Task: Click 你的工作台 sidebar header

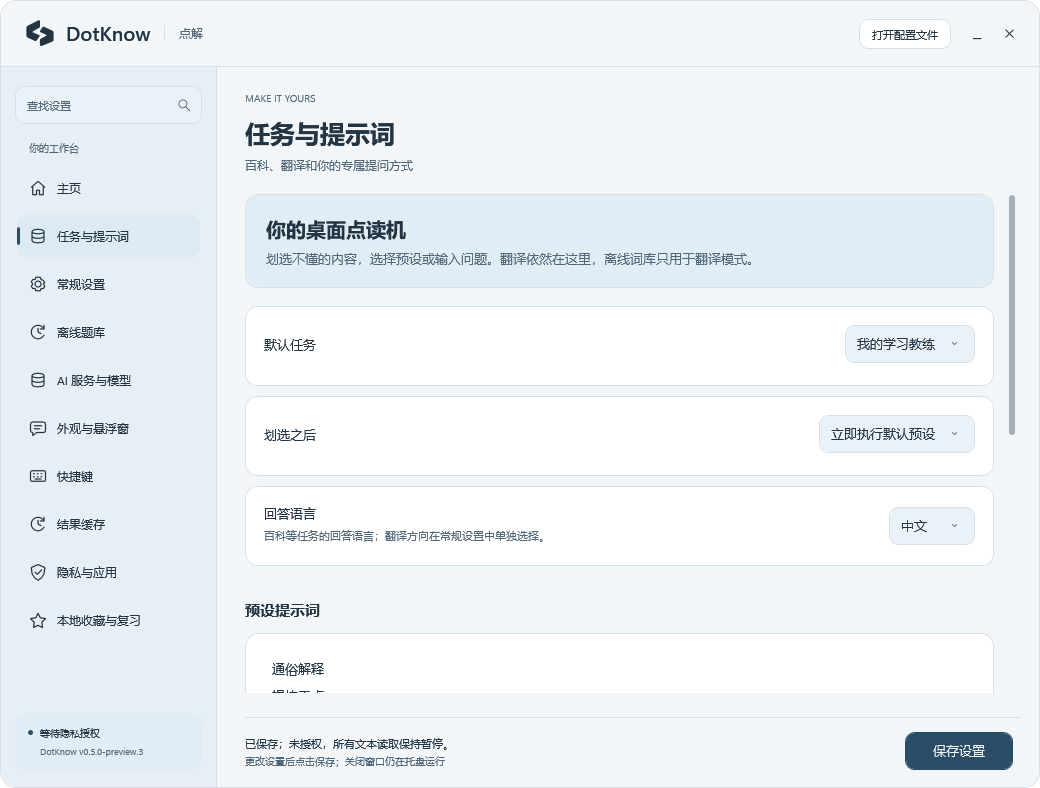Action: click(54, 149)
